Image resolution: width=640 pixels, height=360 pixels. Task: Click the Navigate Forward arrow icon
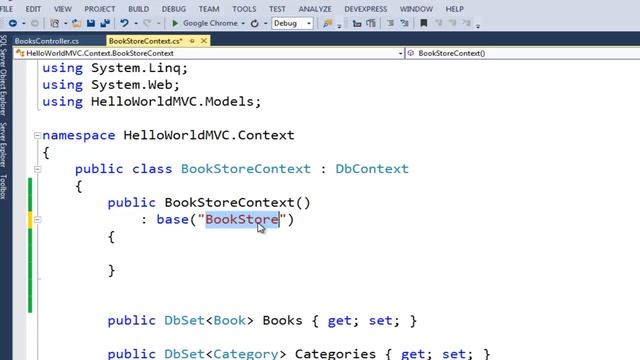click(35, 23)
